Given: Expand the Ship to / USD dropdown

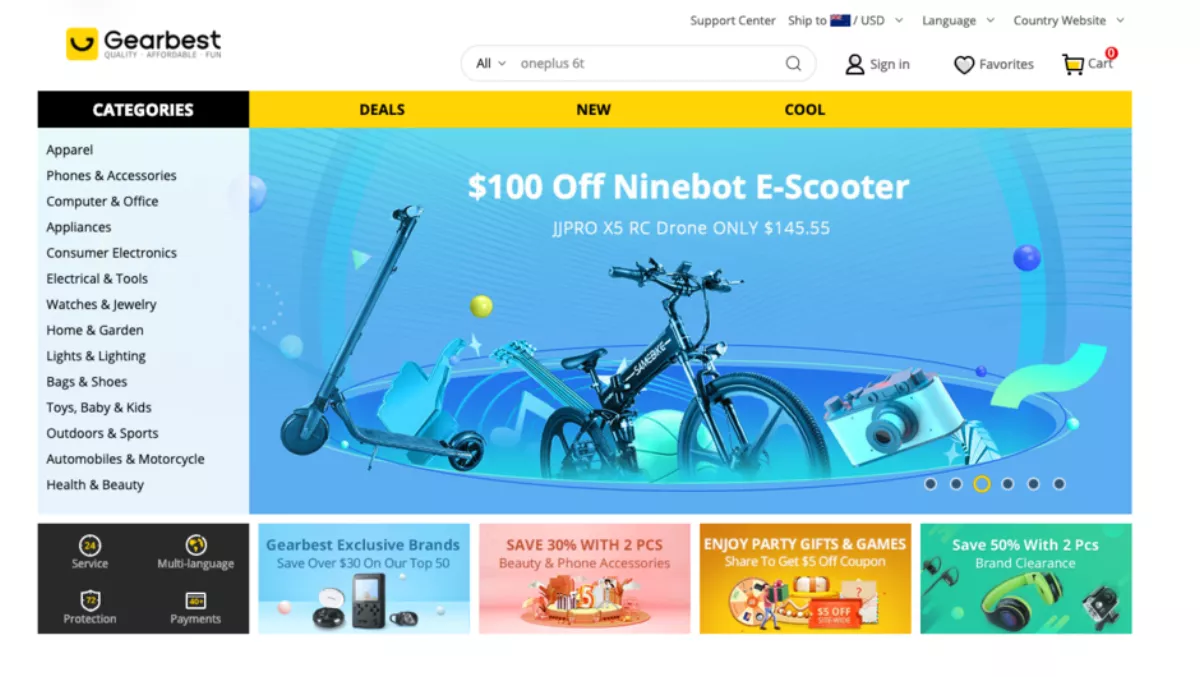Looking at the screenshot, I should tap(846, 20).
